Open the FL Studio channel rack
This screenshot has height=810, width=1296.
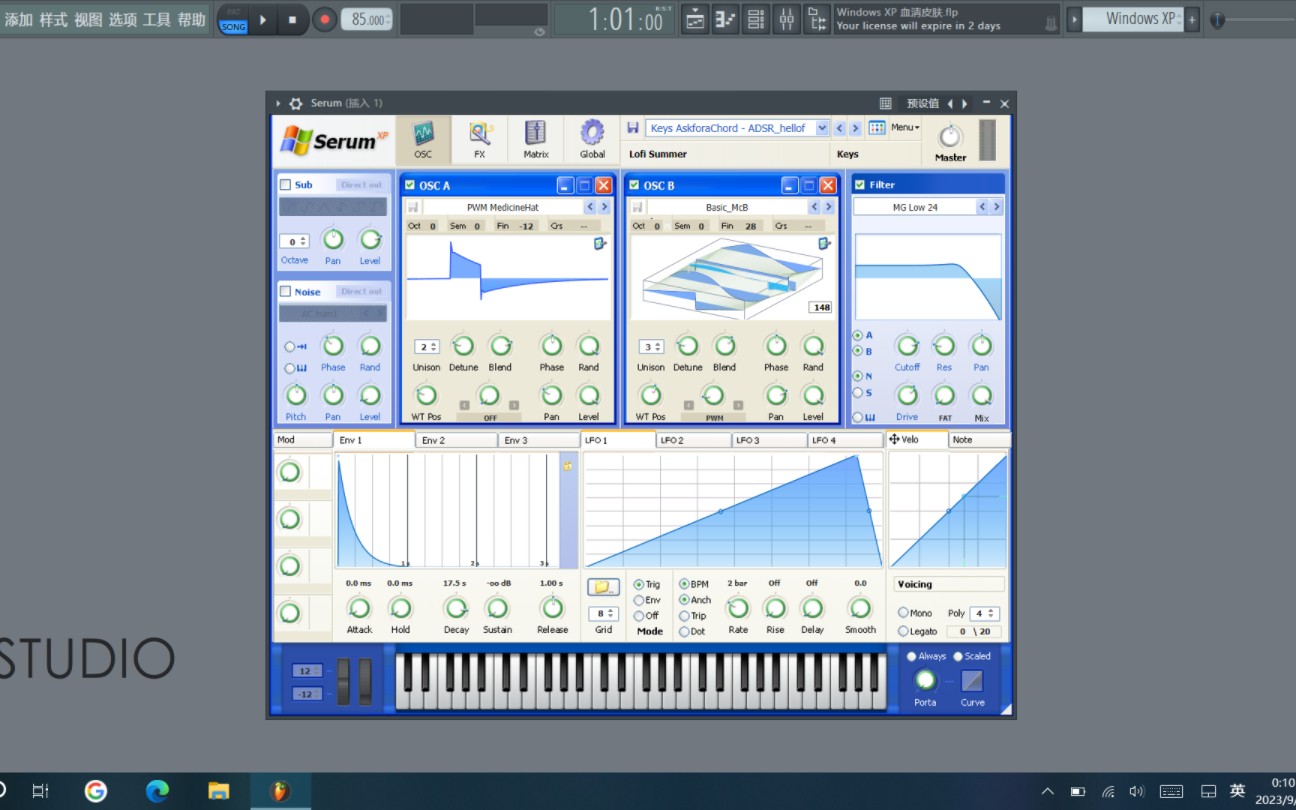756,19
